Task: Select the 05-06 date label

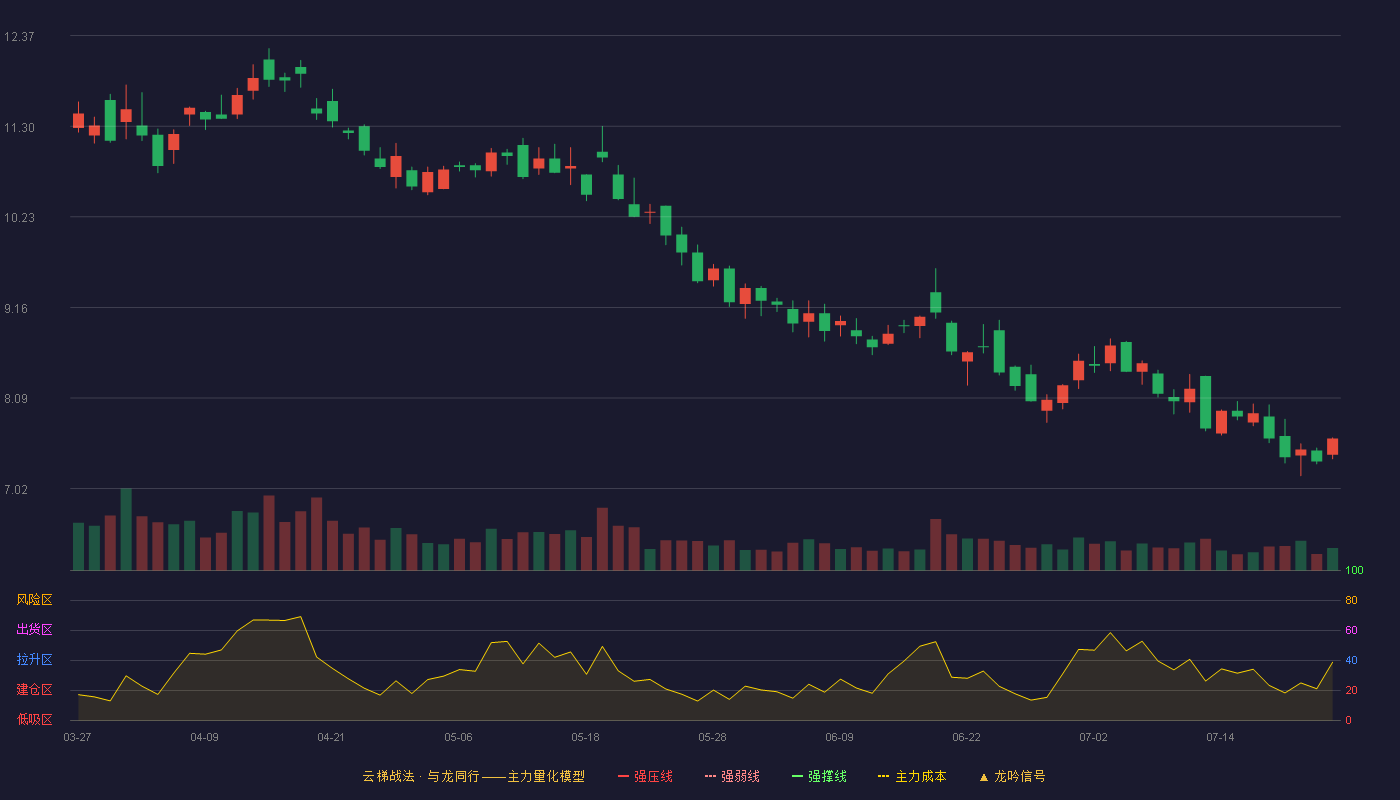Action: (458, 737)
